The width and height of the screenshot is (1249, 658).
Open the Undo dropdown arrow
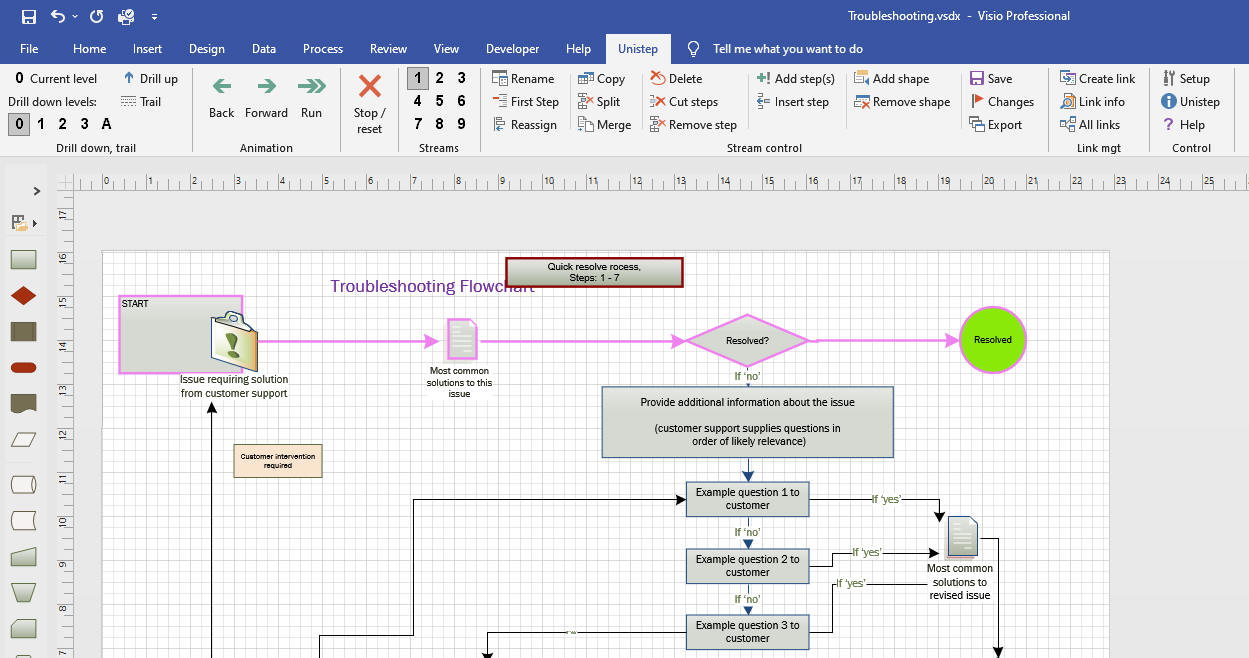(x=76, y=17)
